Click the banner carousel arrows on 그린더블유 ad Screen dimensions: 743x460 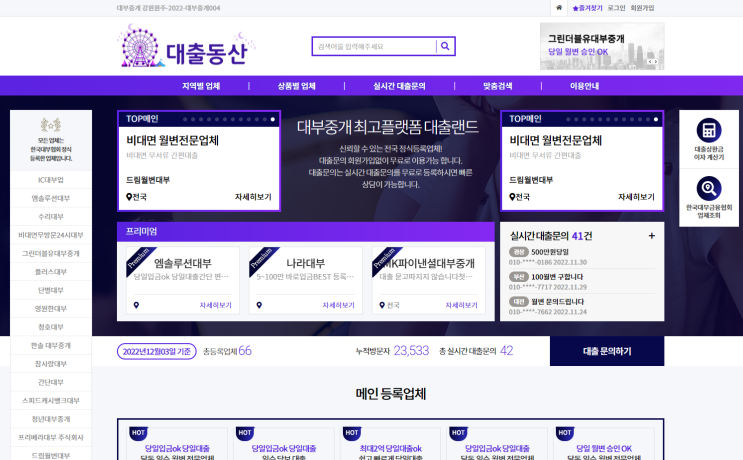pyautogui.click(x=652, y=62)
